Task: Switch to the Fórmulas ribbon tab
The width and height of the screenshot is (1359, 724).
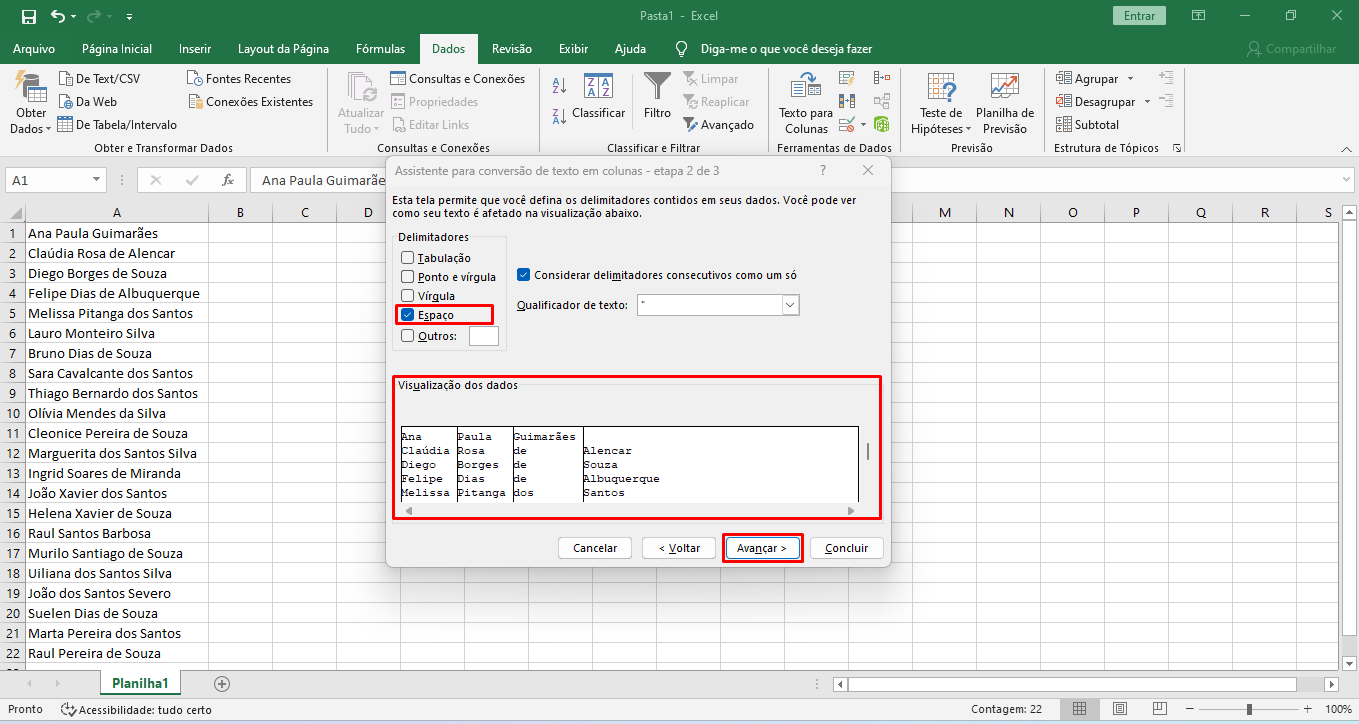Action: pyautogui.click(x=380, y=49)
